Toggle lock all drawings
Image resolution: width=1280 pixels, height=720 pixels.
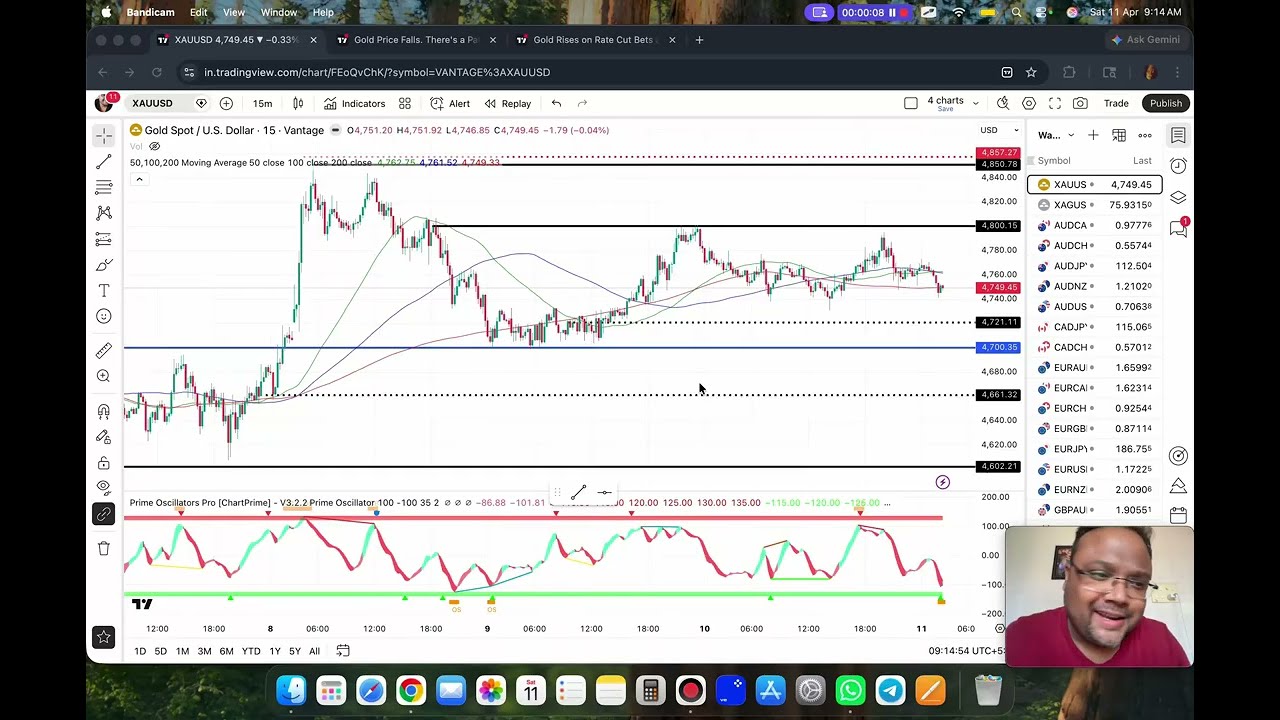coord(104,463)
